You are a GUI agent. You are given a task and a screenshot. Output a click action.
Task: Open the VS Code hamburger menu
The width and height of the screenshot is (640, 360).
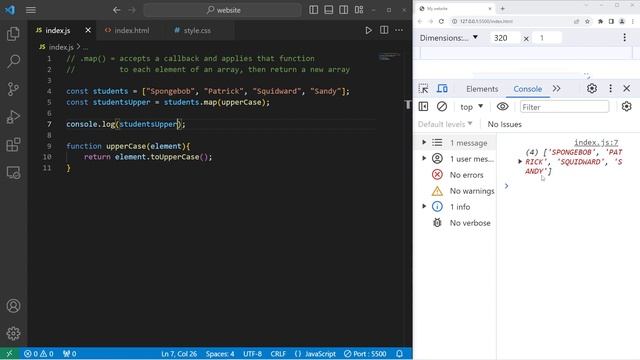point(31,10)
